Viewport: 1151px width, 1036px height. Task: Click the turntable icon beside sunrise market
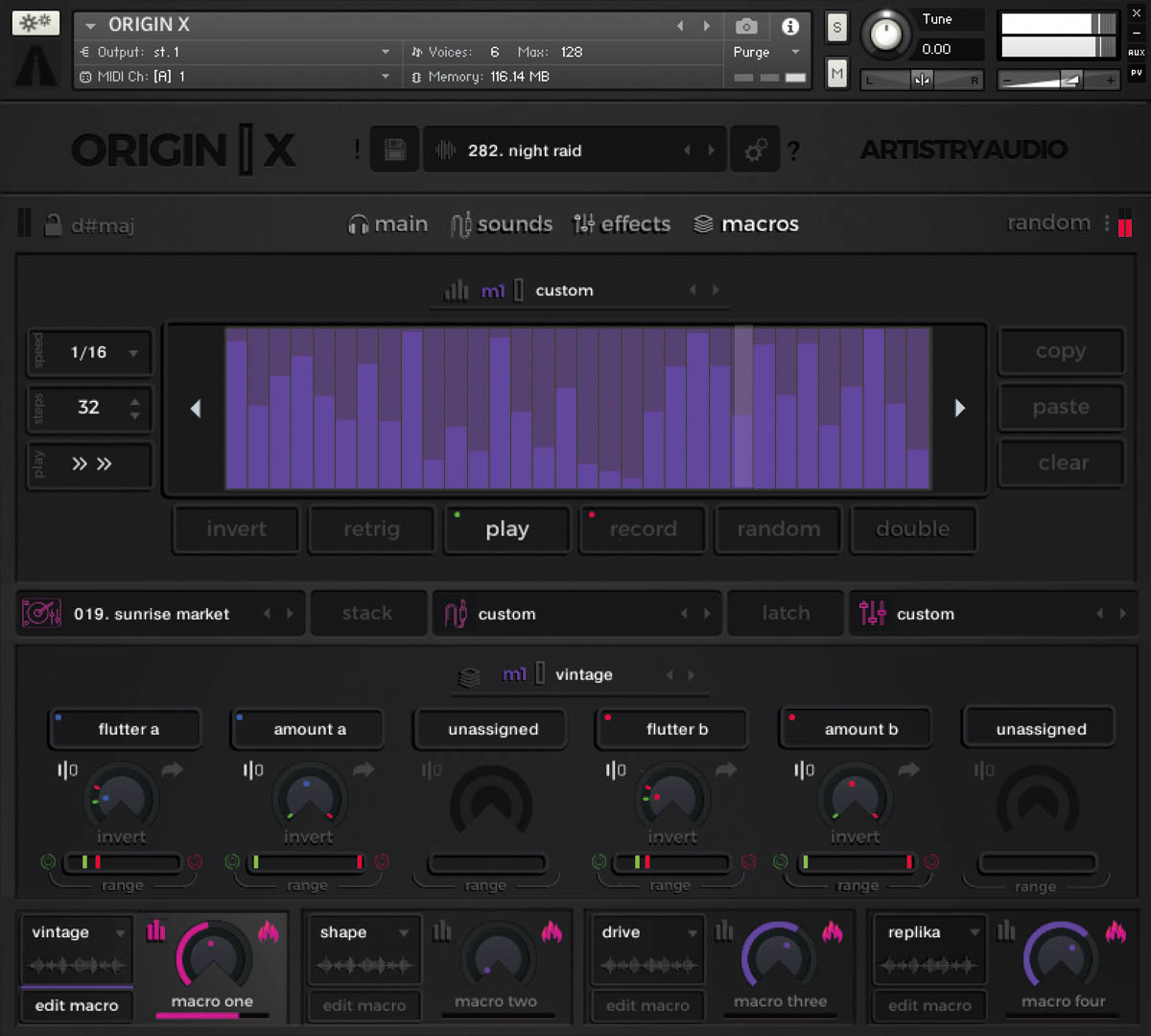(41, 613)
